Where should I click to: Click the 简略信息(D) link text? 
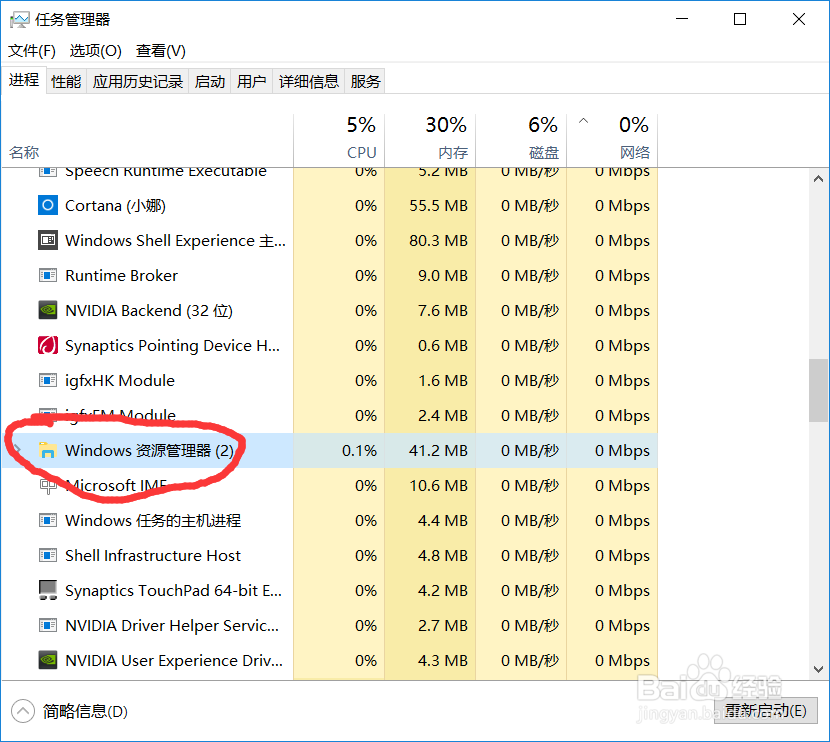coord(85,711)
